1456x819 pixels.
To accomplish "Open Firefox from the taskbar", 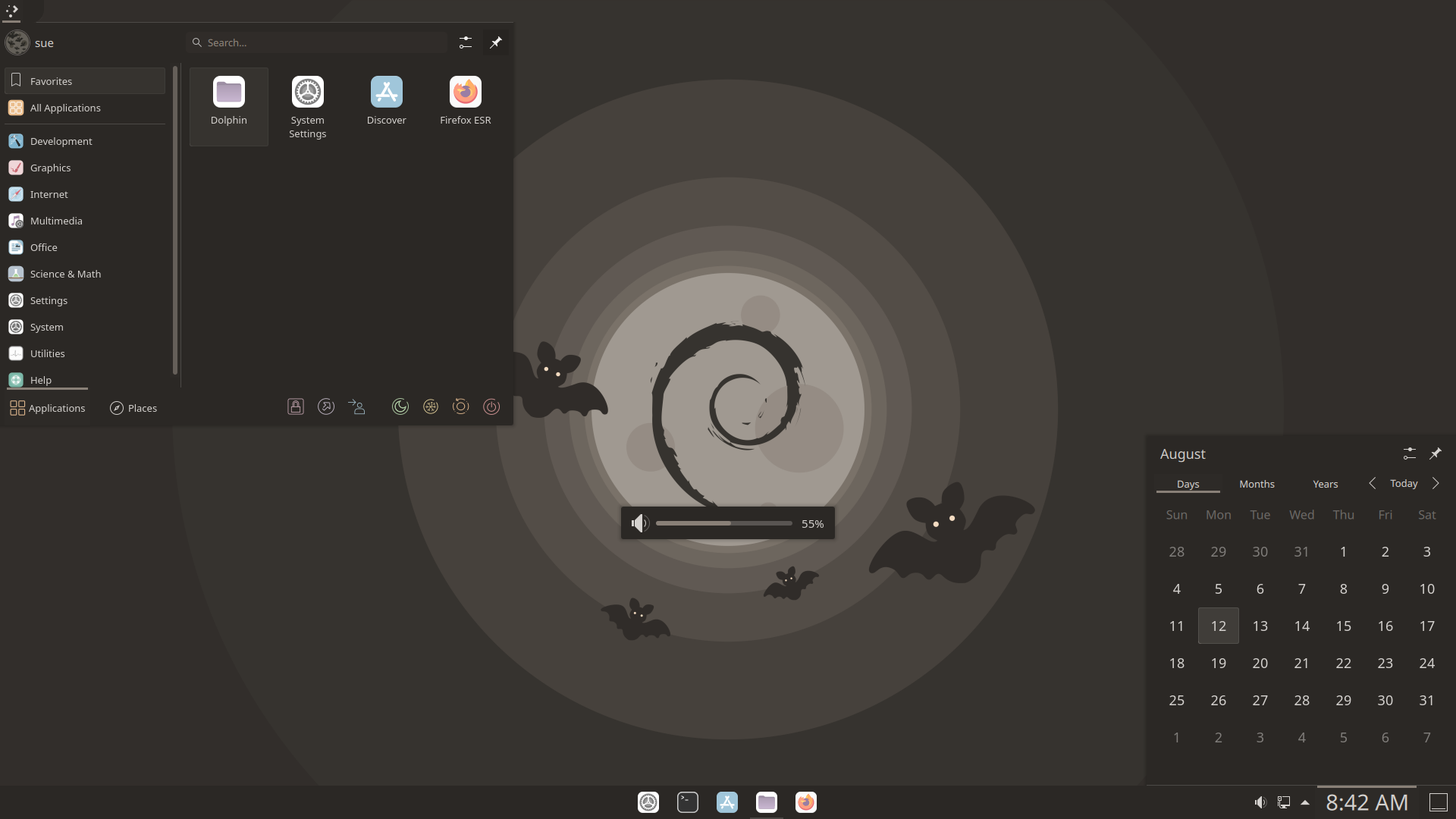I will pos(806,802).
